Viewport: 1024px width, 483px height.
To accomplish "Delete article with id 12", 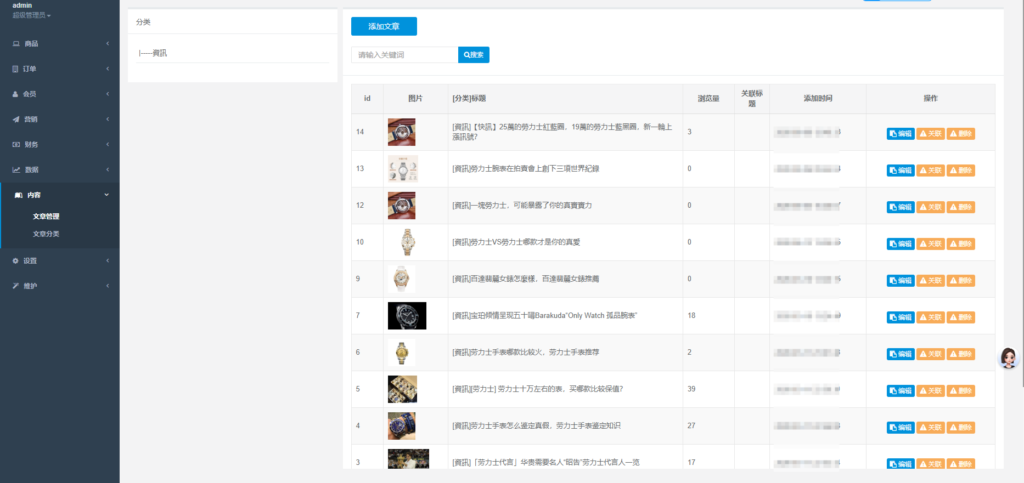I will tap(961, 207).
